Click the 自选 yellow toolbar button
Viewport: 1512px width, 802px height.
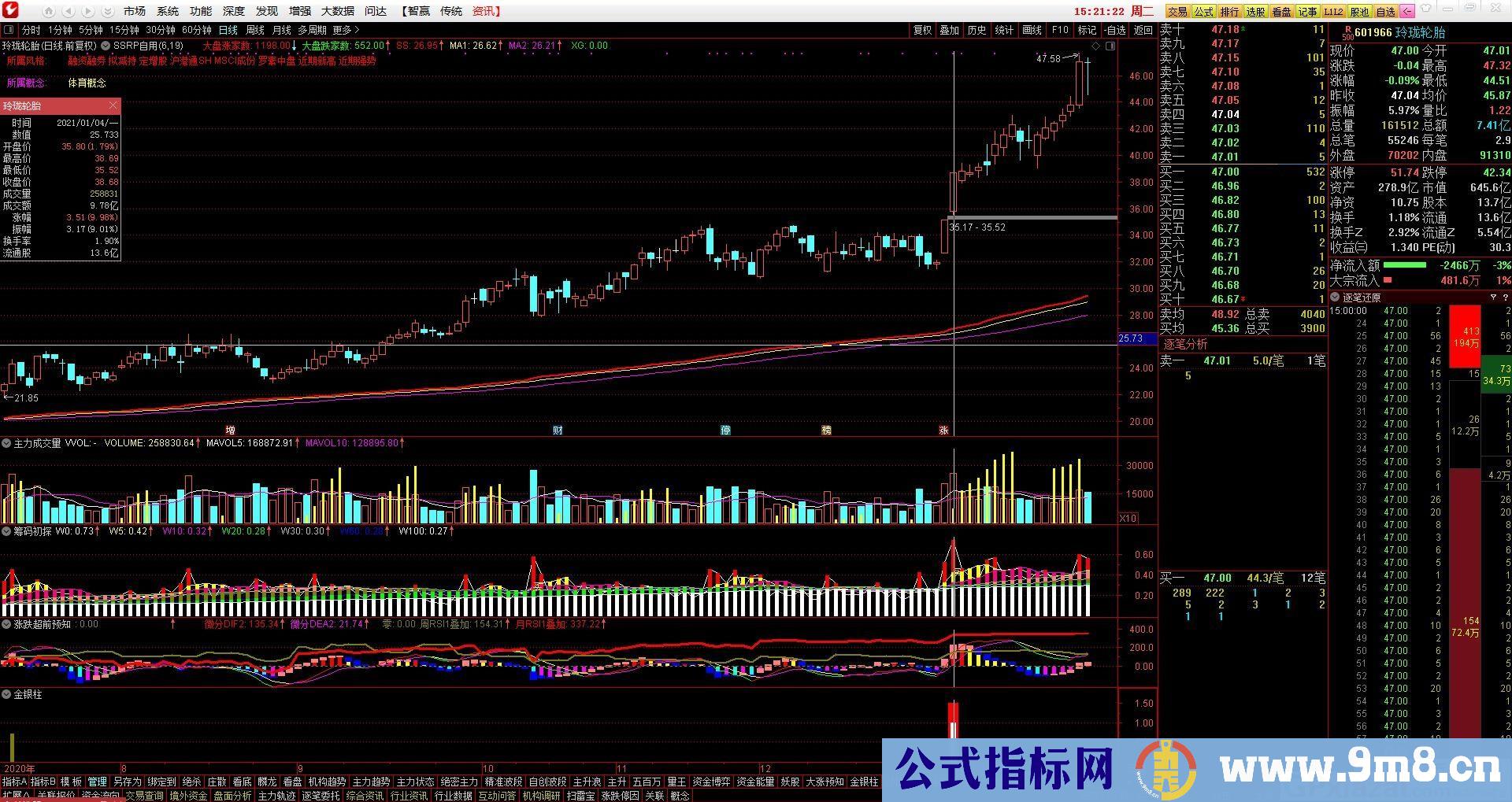(1385, 12)
